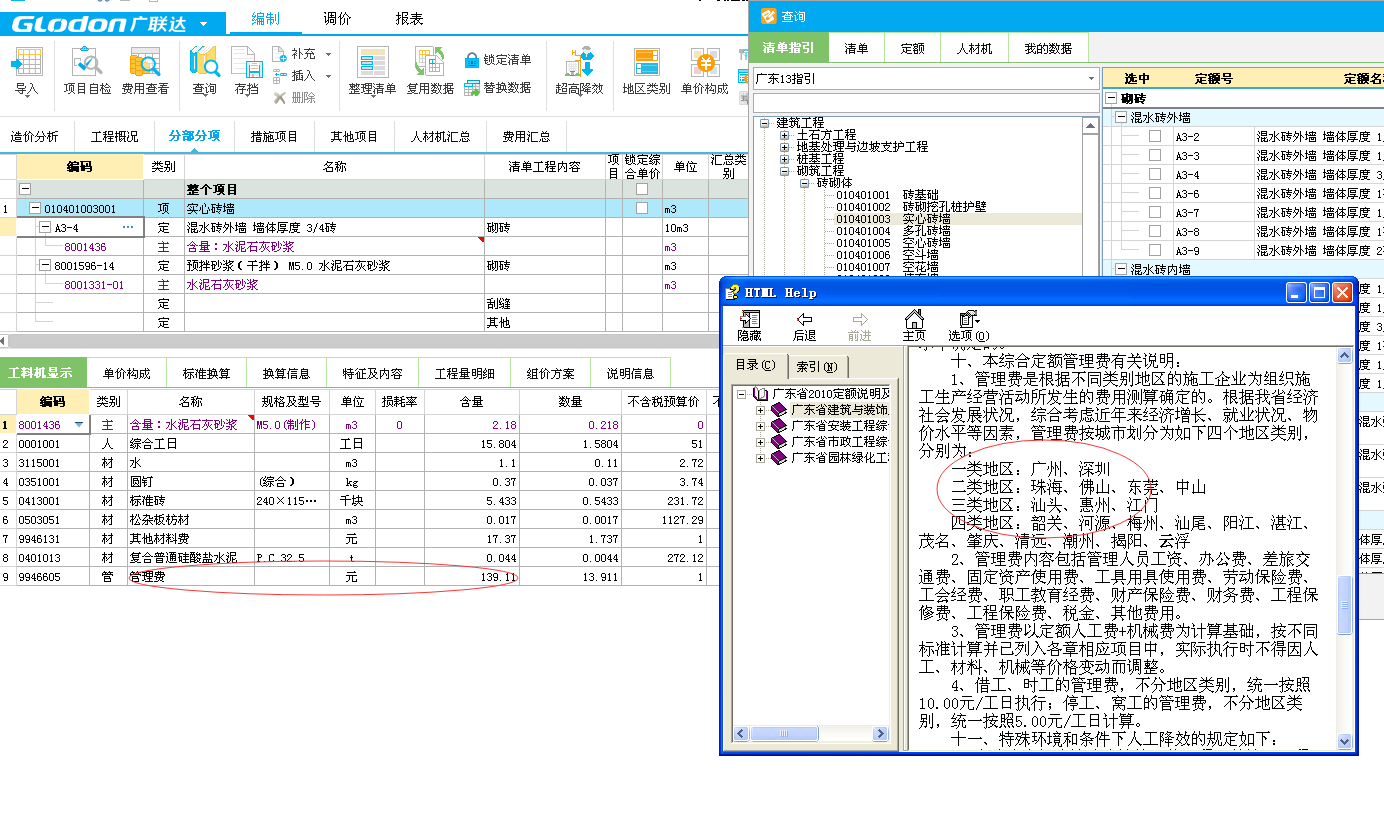This screenshot has width=1384, height=836.
Task: Click the search field under 广东13指引
Action: click(x=925, y=102)
